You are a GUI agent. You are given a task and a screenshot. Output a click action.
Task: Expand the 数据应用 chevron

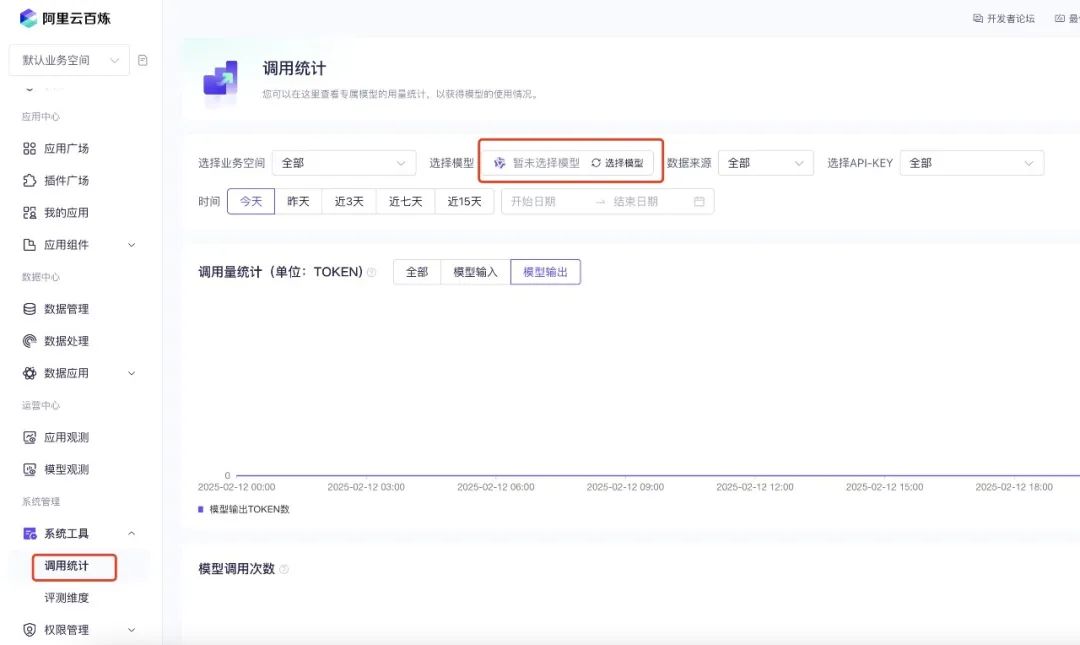click(x=132, y=373)
